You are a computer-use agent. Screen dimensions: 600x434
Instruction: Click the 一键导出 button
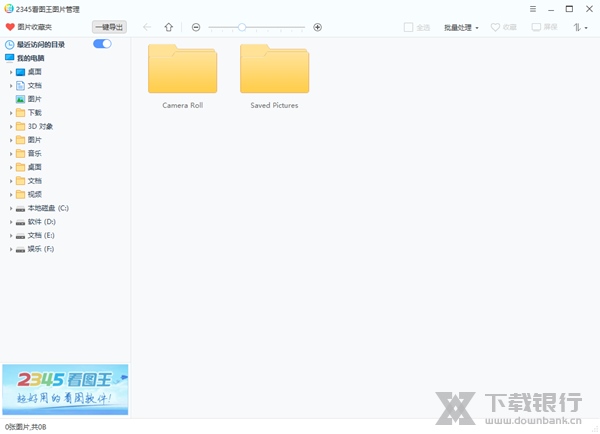coord(109,27)
